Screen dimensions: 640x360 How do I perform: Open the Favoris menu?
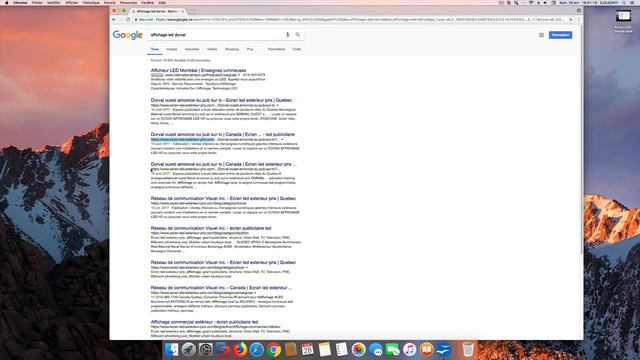pos(109,2)
